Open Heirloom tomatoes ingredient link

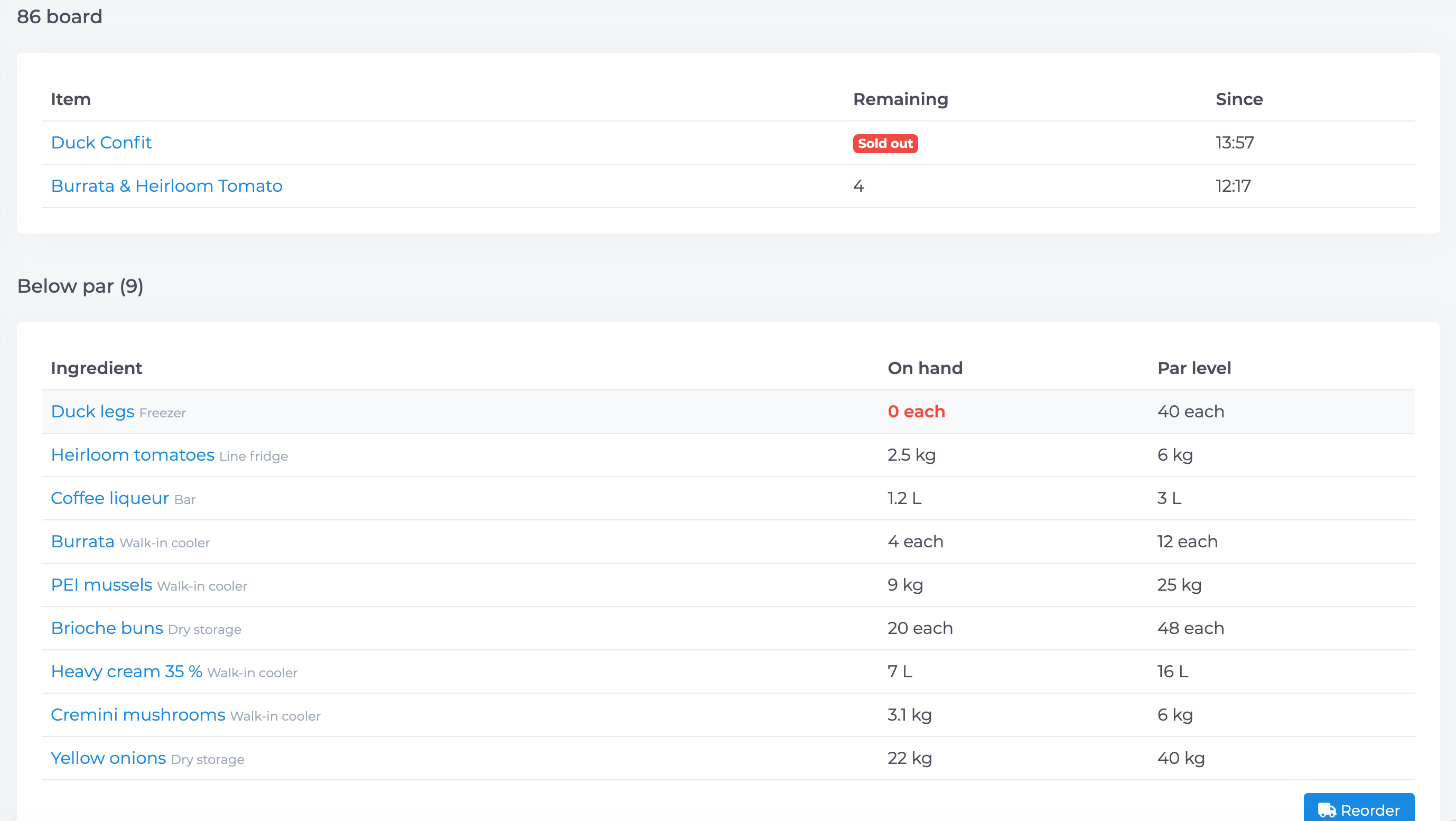pyautogui.click(x=133, y=455)
